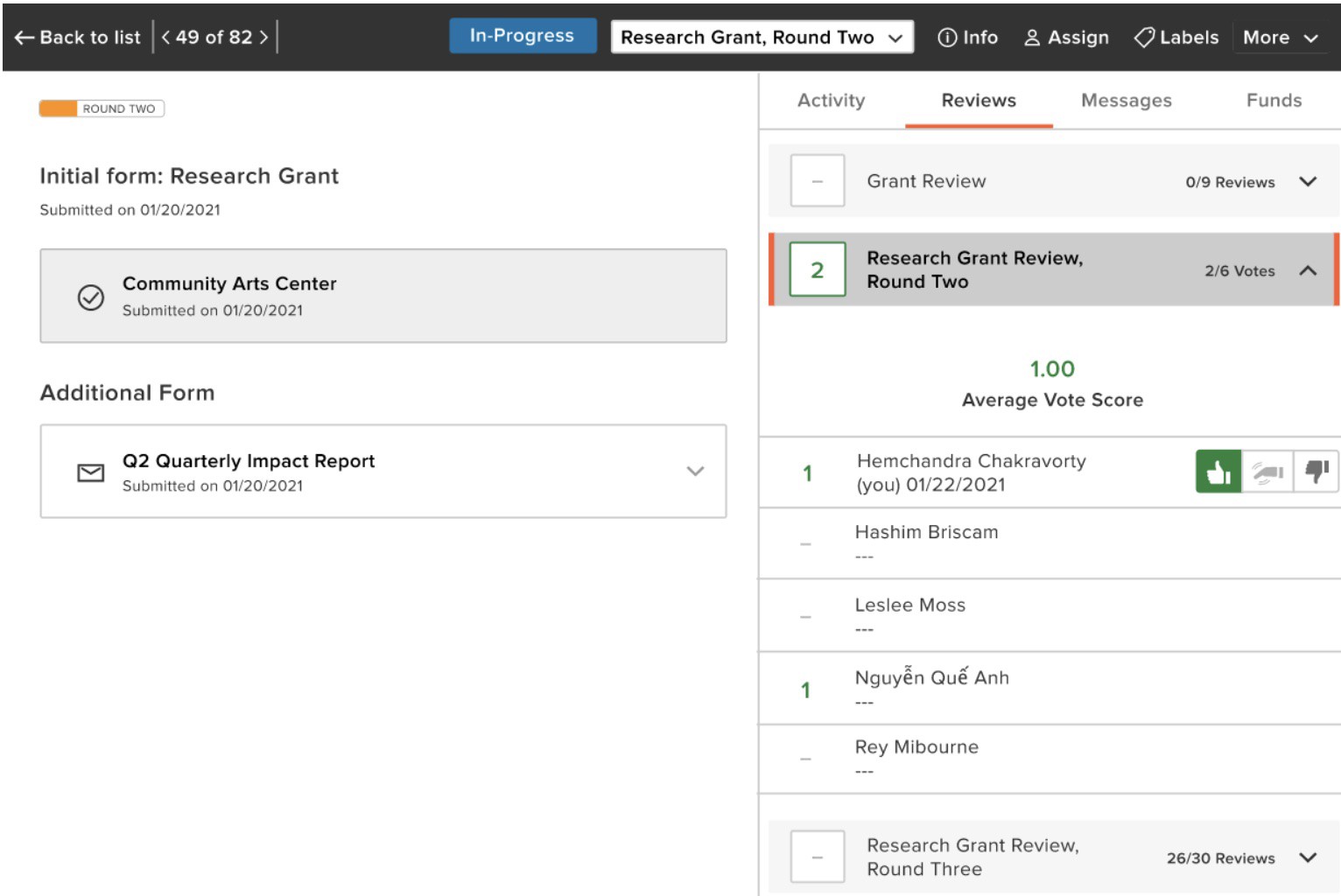Go to next application using right chevron

coord(263,38)
